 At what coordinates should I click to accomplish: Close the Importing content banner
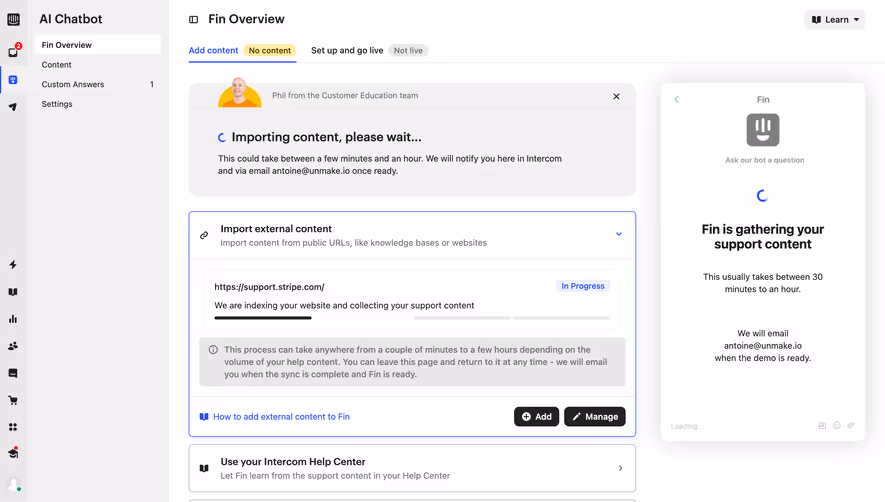(616, 97)
